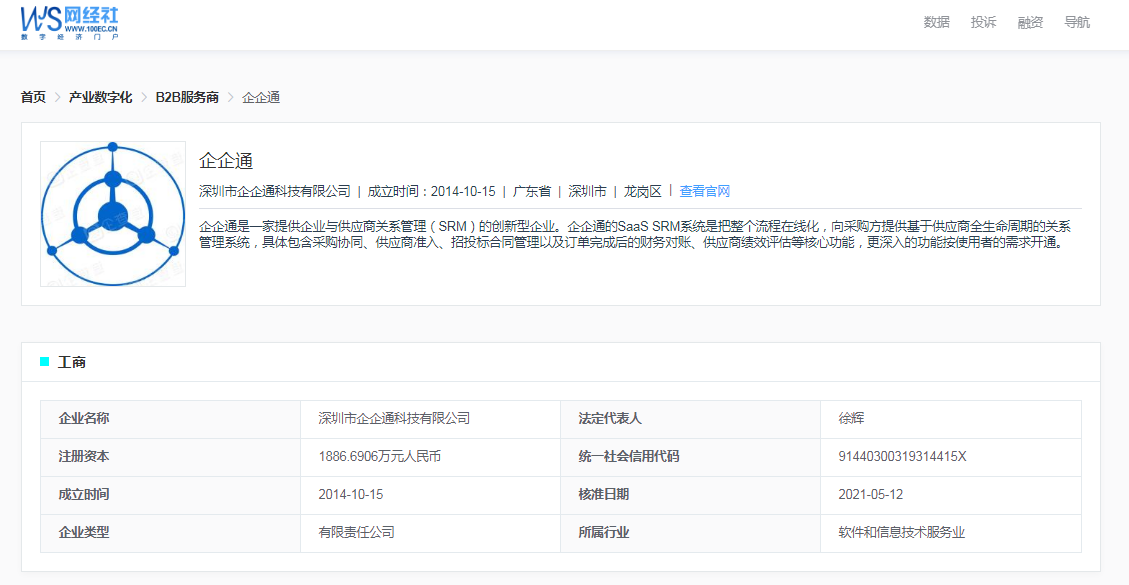Click the 注册资本 label cell

tap(171, 457)
